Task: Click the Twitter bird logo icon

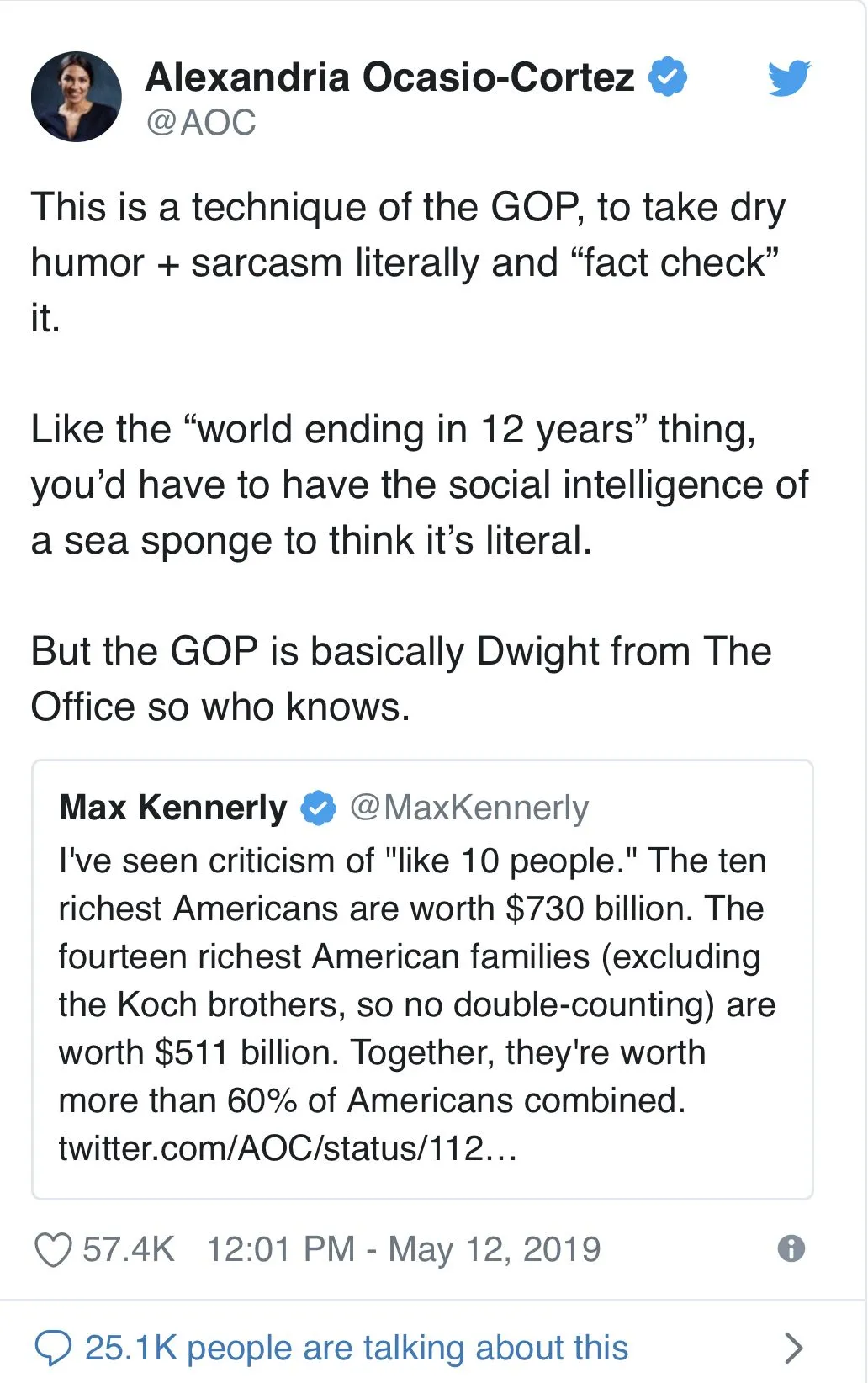Action: [788, 78]
